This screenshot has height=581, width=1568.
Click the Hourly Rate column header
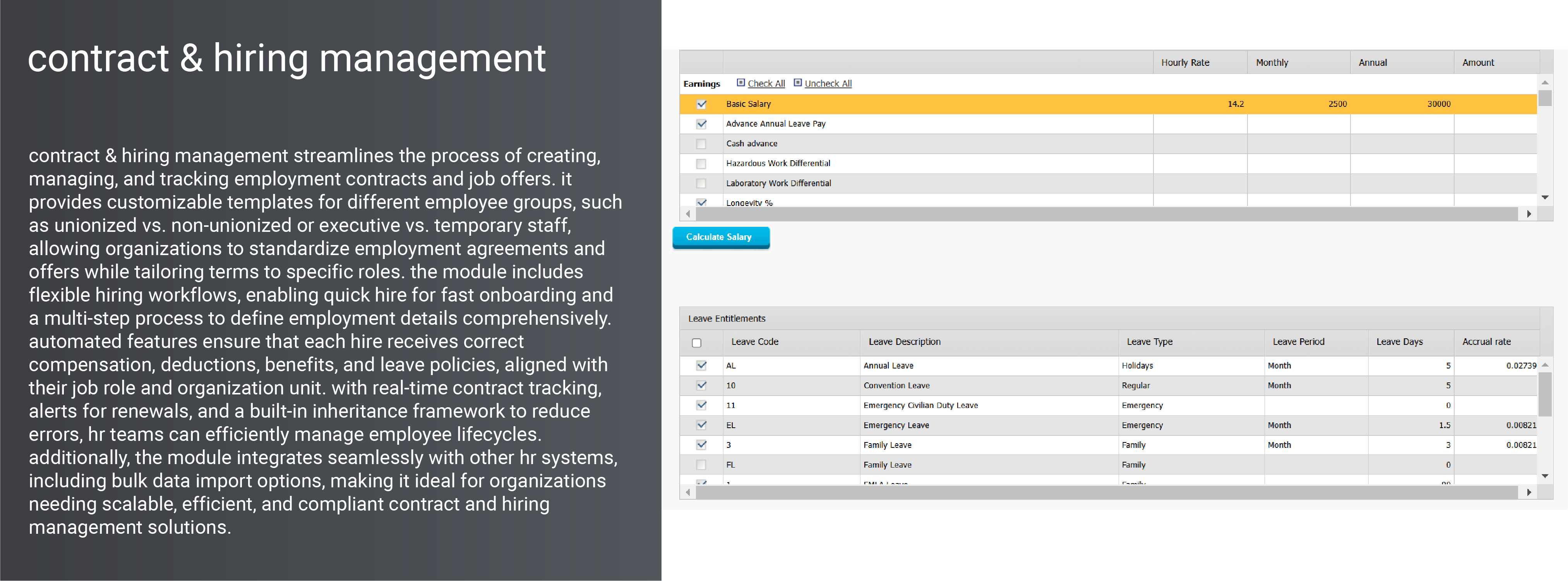click(x=1200, y=62)
